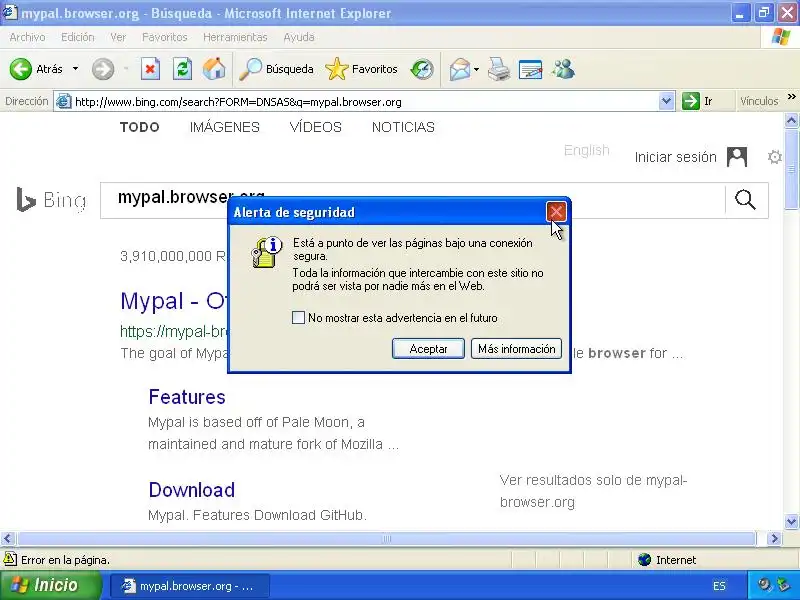
Task: Click the vertical scrollbar thumb
Action: (791, 169)
